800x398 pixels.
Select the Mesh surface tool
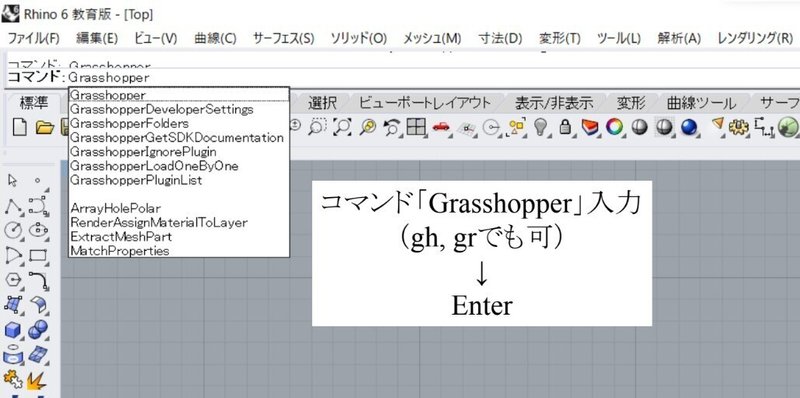[38, 354]
